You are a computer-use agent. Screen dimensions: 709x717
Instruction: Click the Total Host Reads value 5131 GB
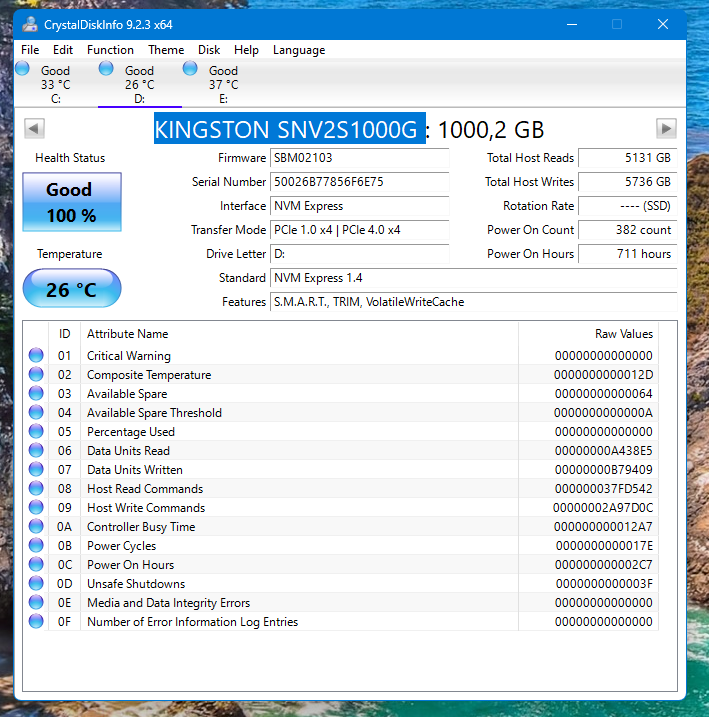coord(628,158)
